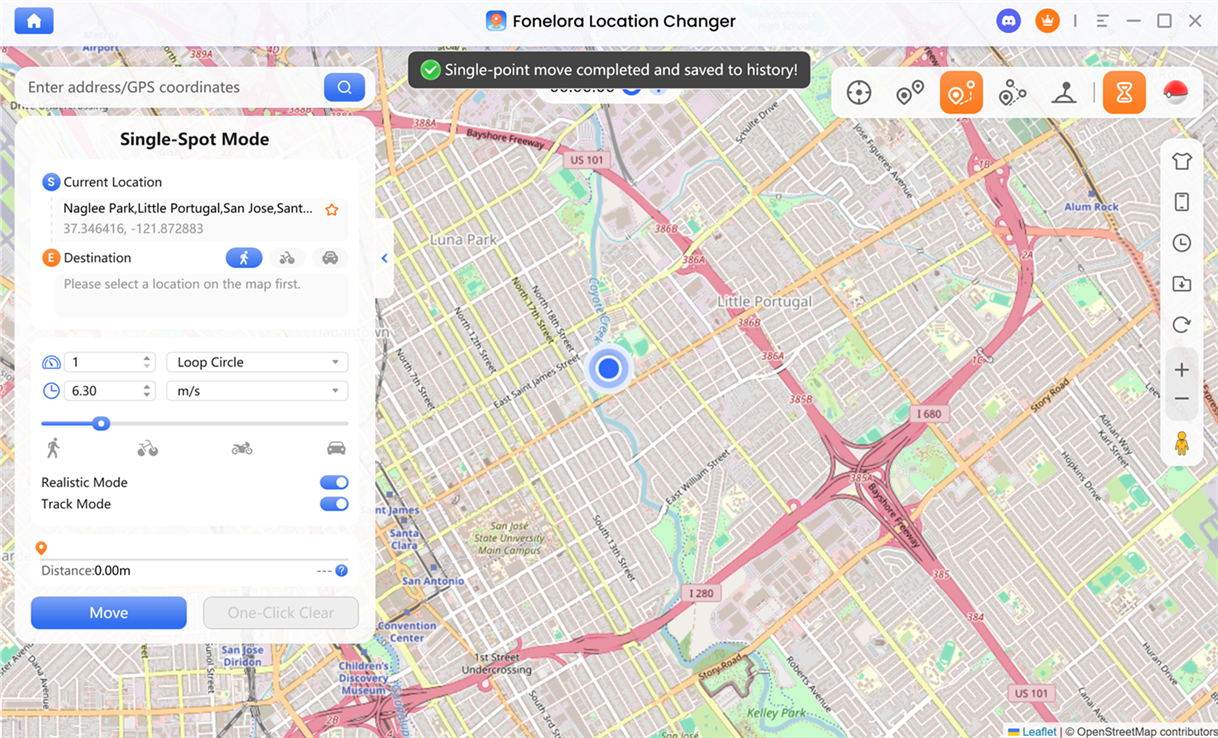1218x738 pixels.
Task: Select the multi-spot route mode icon
Action: [x=1012, y=93]
